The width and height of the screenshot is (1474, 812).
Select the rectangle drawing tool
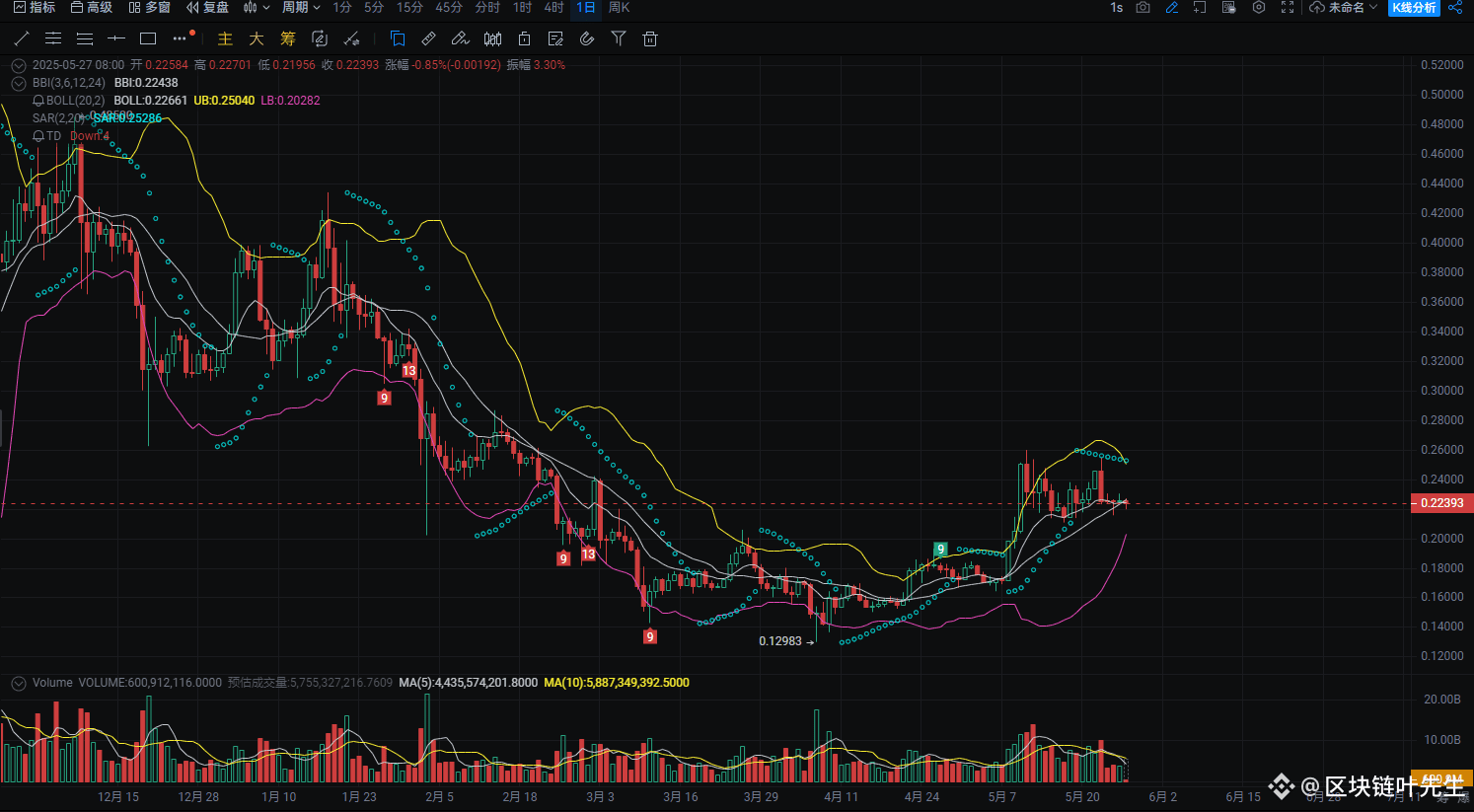click(x=148, y=38)
